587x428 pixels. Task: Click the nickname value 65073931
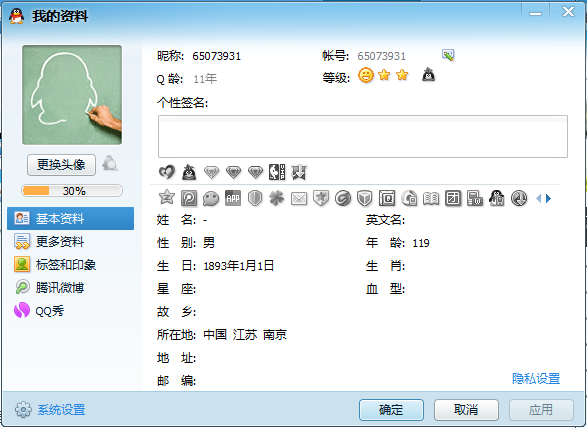point(217,56)
